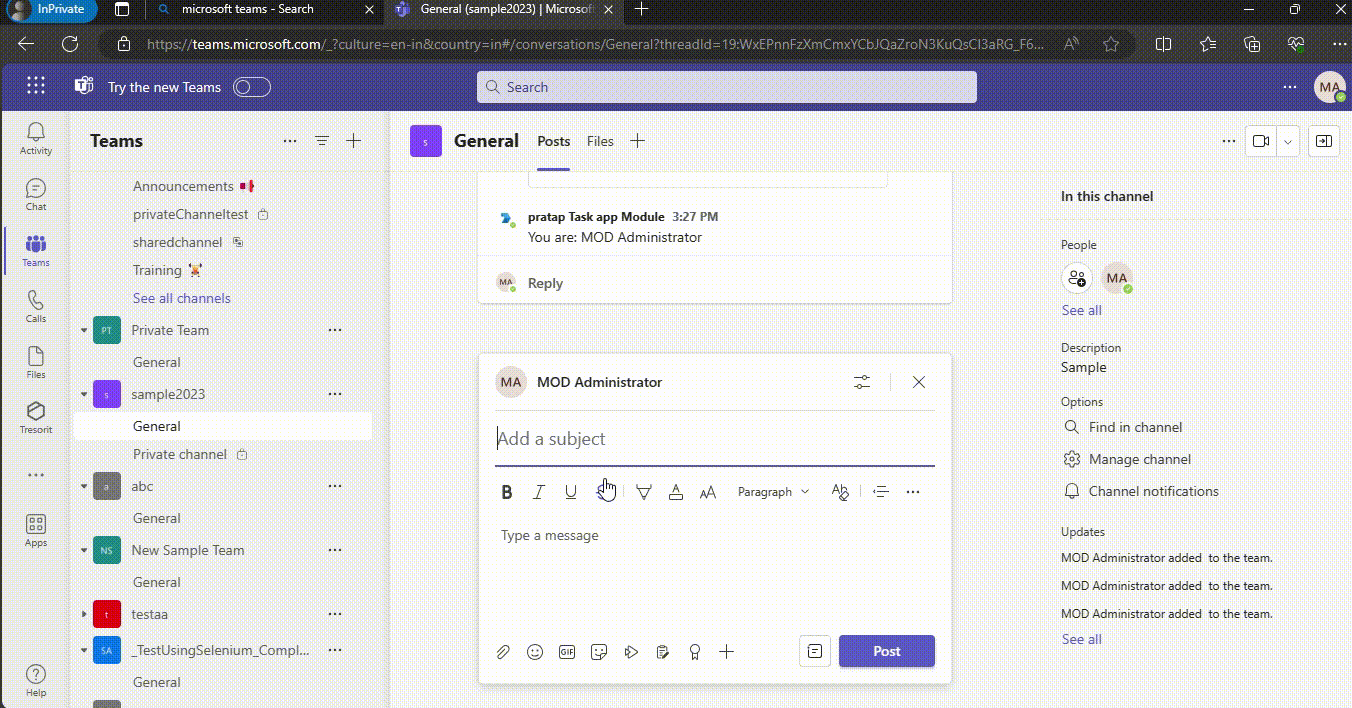Toggle the channel info pane icon
This screenshot has width=1352, height=708.
(1323, 141)
